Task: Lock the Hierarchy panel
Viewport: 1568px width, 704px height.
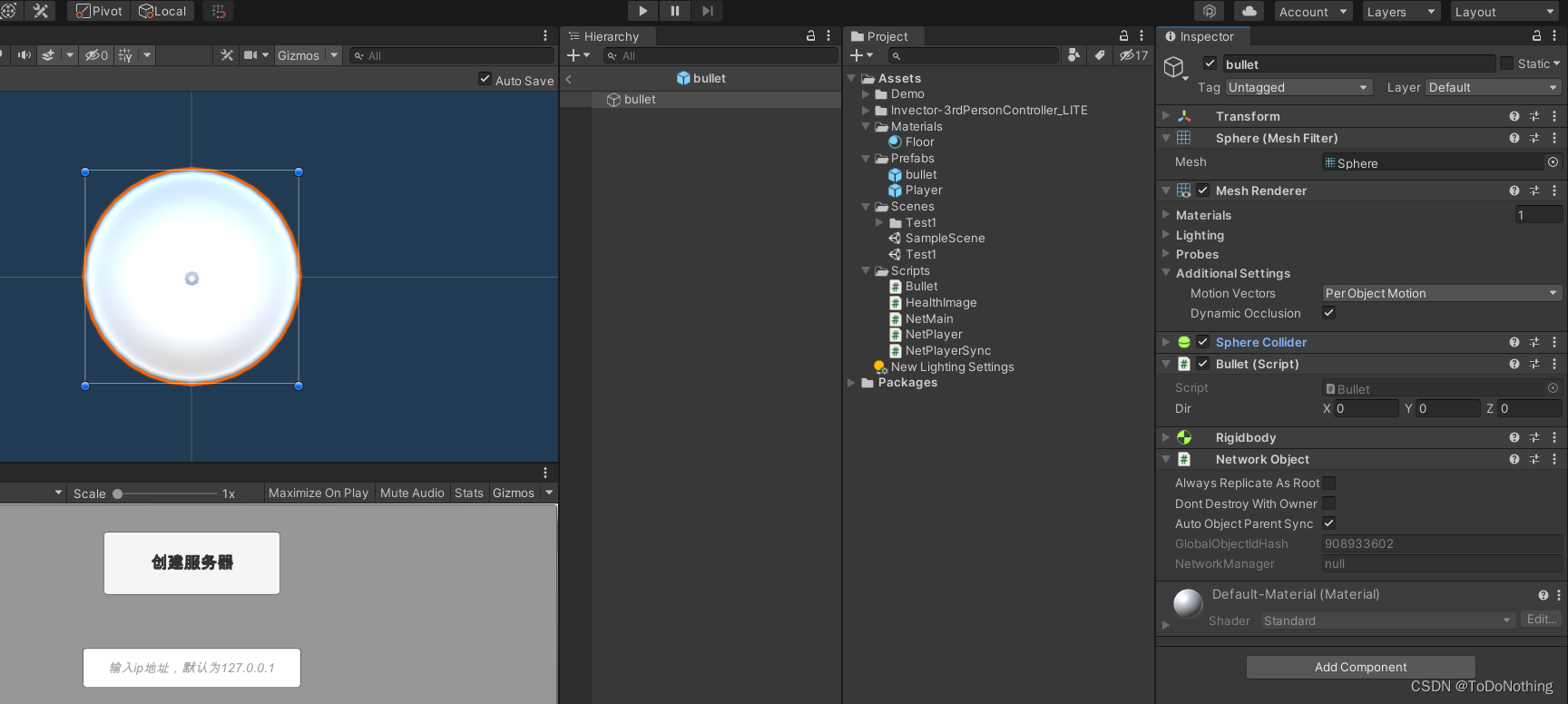Action: [x=811, y=35]
